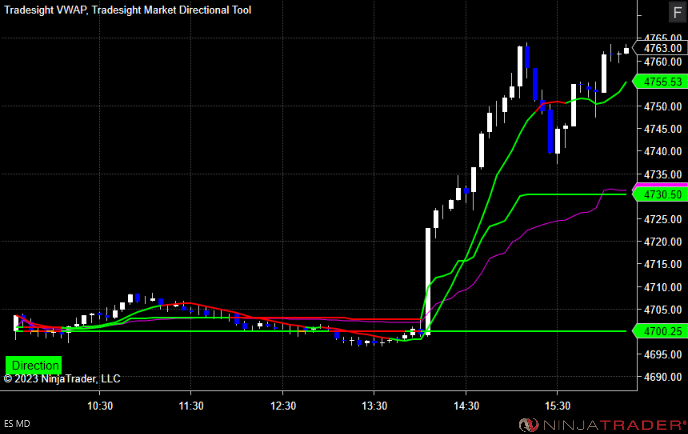Image resolution: width=688 pixels, height=434 pixels.
Task: Click the tall white breakout candle near 14:00
Action: (x=428, y=281)
